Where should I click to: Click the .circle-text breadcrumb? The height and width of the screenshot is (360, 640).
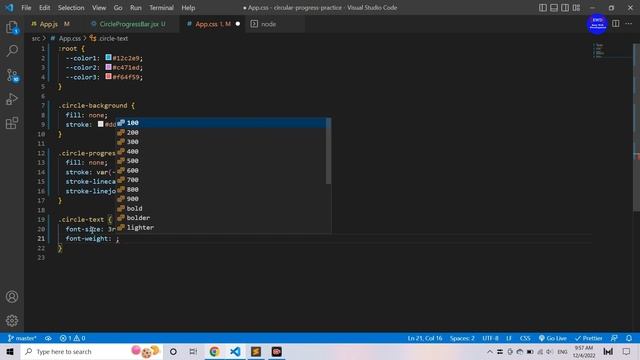pyautogui.click(x=113, y=38)
